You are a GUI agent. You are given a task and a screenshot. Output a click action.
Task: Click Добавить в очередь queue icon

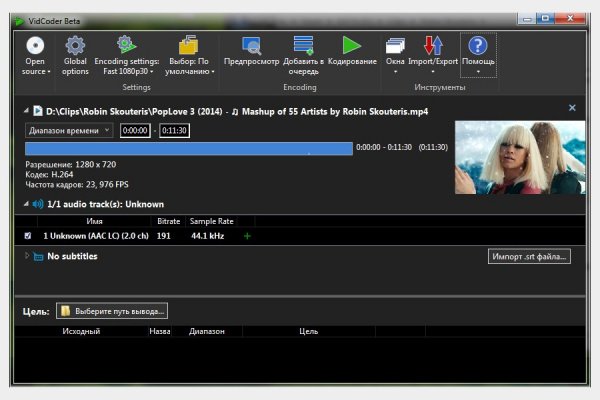303,45
